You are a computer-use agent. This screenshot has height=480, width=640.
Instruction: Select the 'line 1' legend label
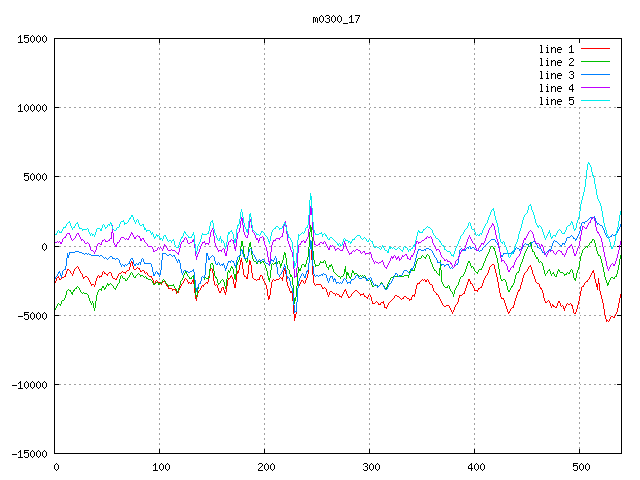(556, 49)
